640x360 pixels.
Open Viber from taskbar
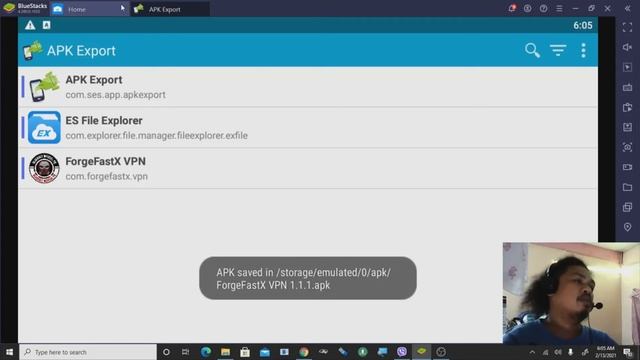(402, 352)
